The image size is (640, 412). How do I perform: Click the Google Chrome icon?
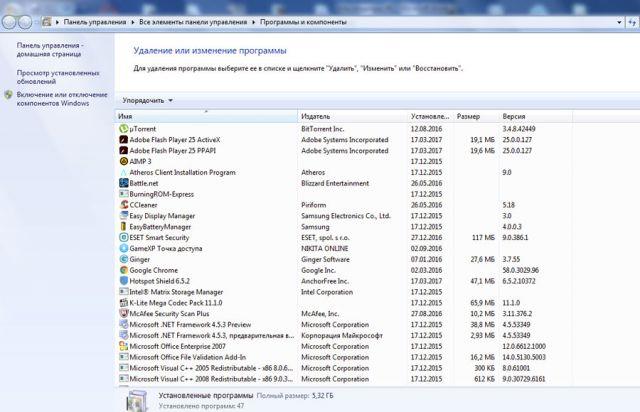[x=123, y=270]
